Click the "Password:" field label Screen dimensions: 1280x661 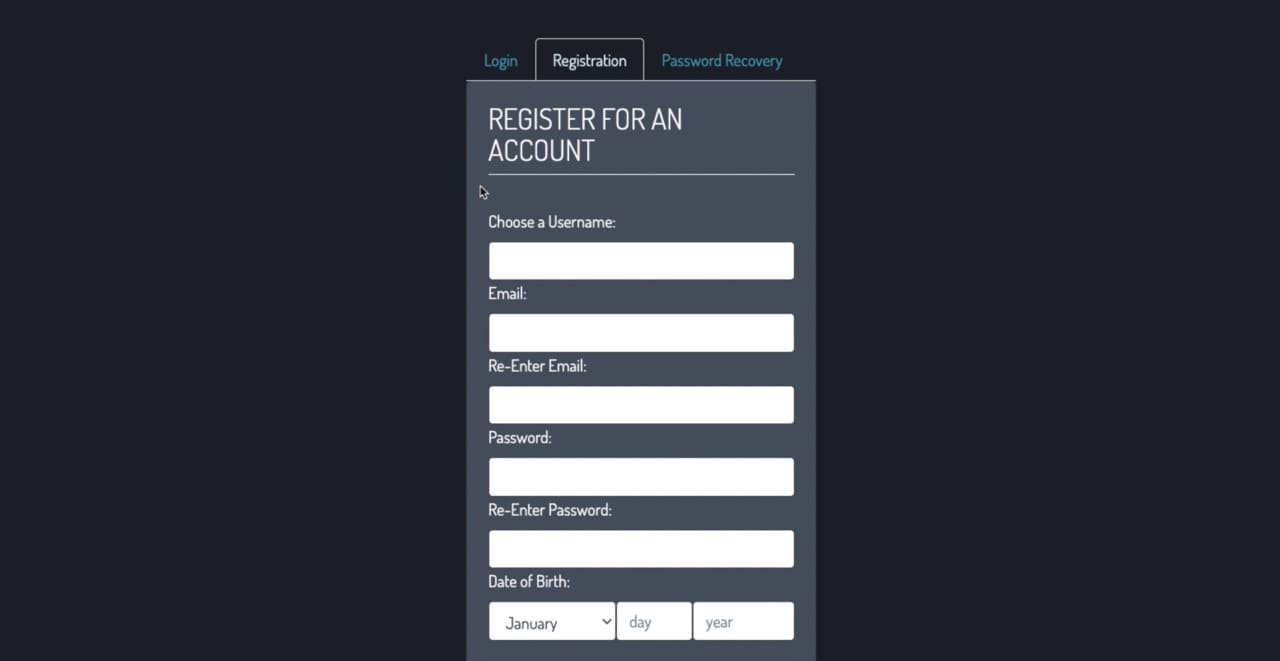[520, 438]
